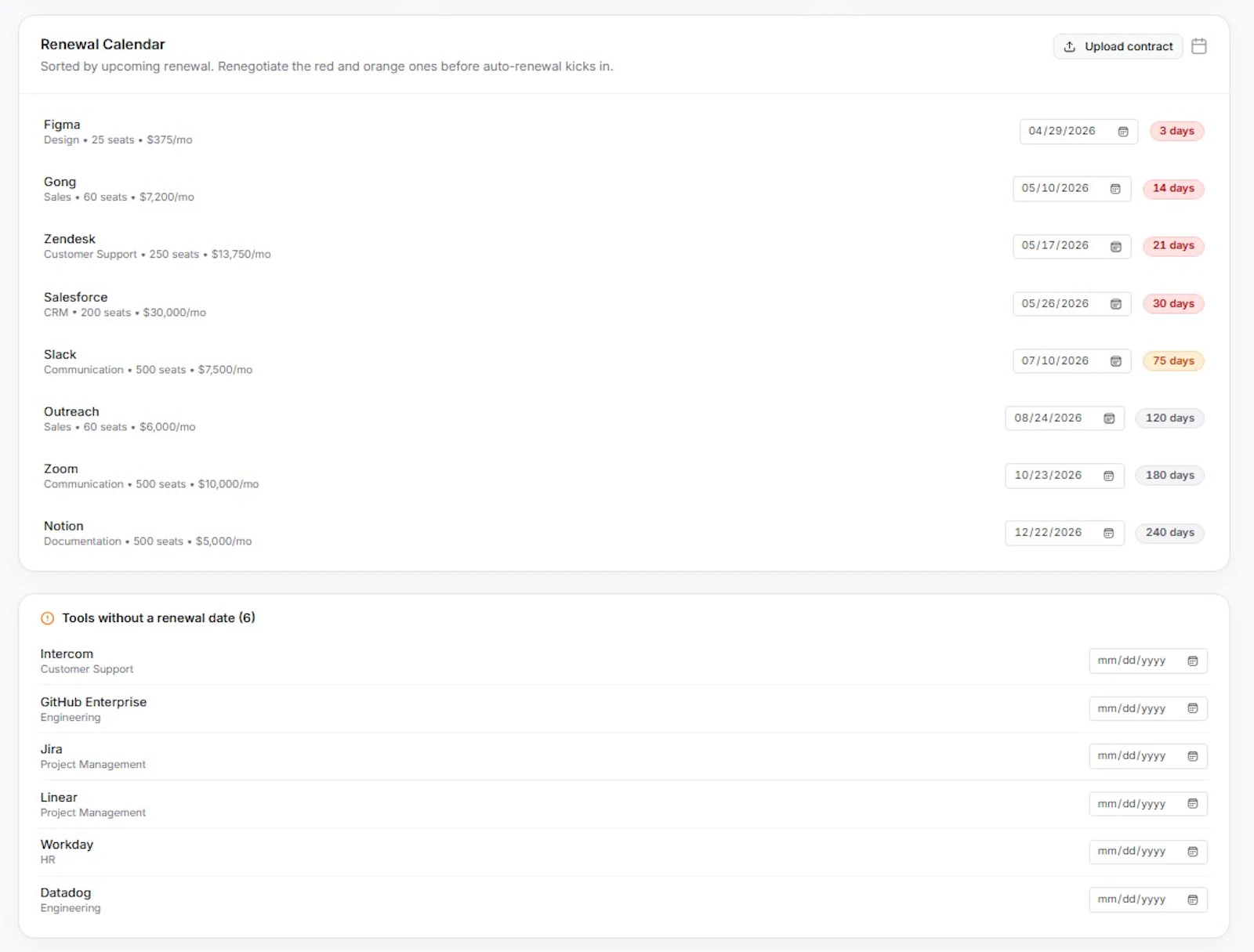This screenshot has width=1254, height=952.
Task: Click Zendesk details showing $13,750/mo
Action: [158, 255]
